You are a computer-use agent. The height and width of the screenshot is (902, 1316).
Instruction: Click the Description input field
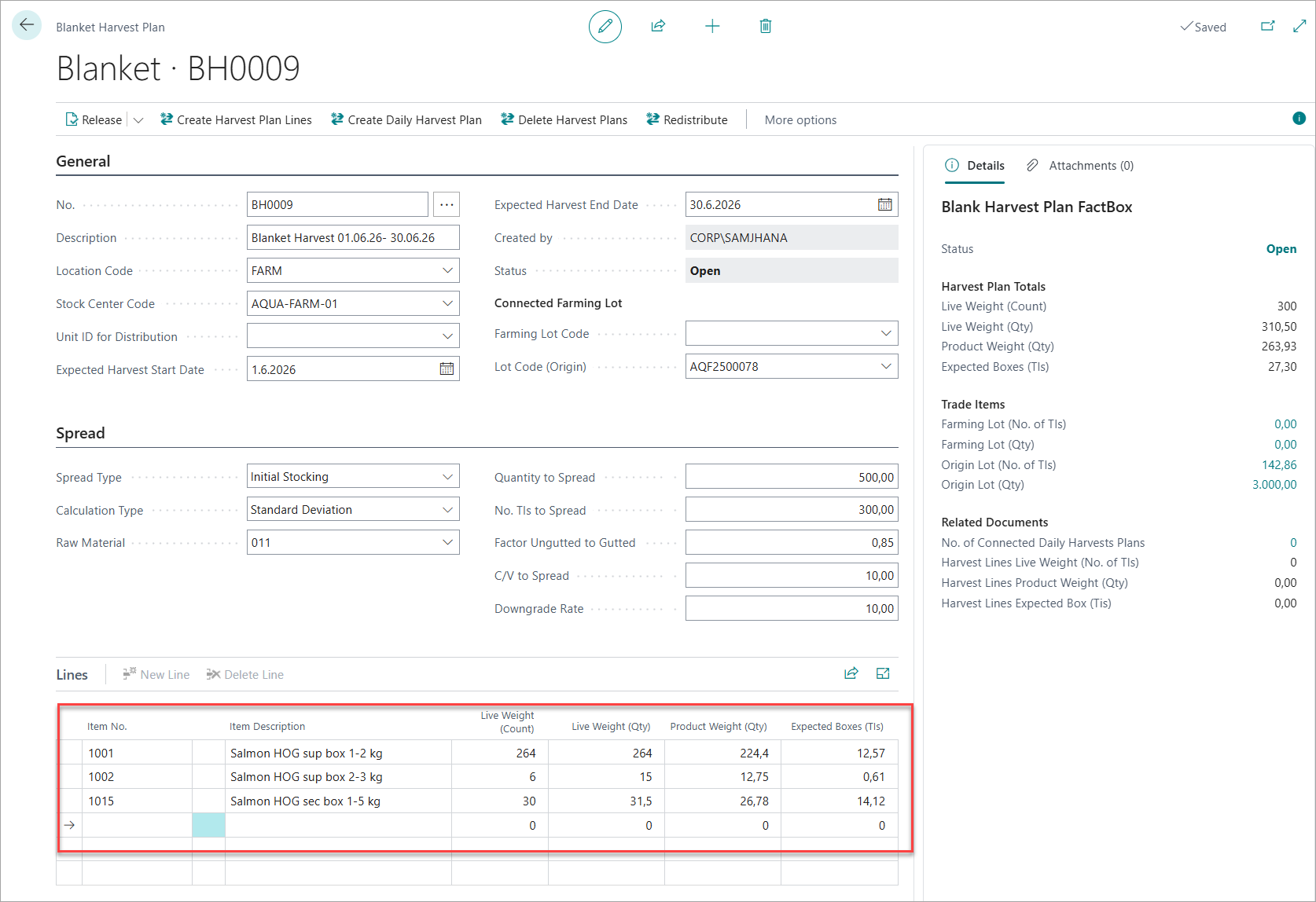[353, 238]
